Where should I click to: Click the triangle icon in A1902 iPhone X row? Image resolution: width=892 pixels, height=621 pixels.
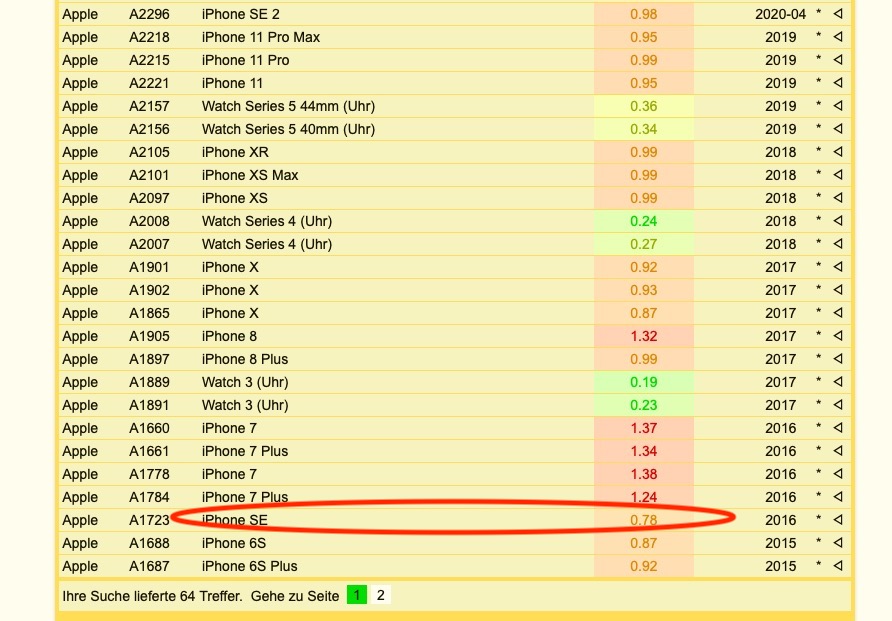click(x=838, y=289)
